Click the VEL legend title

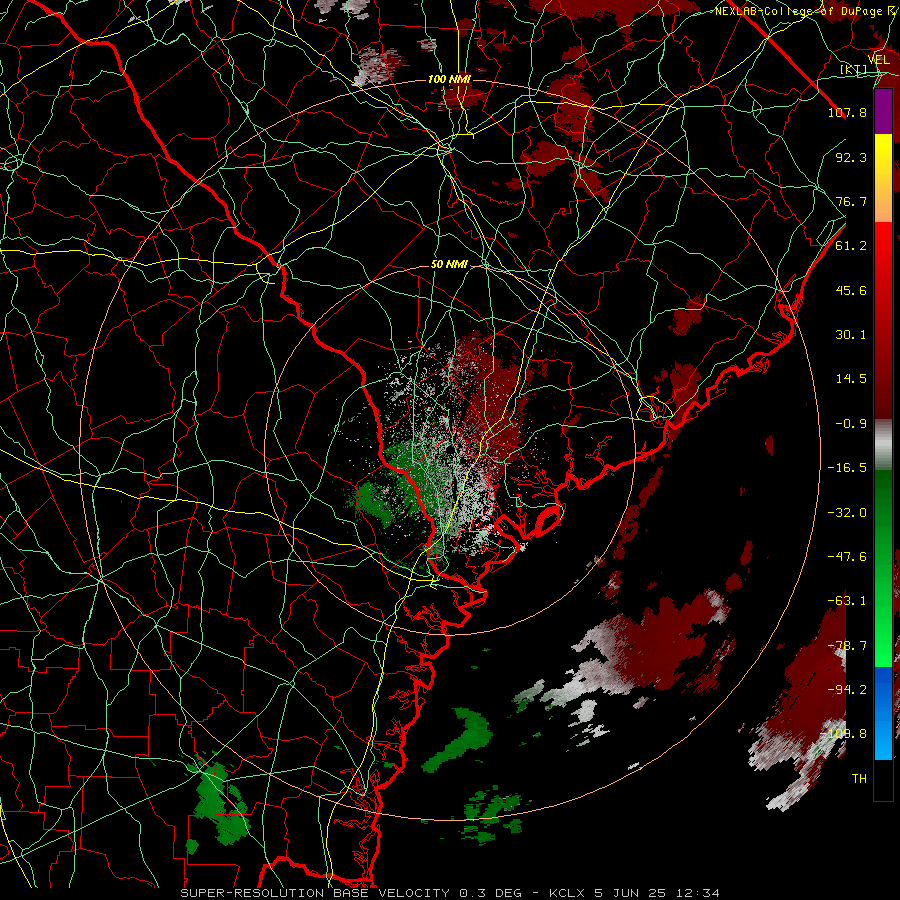879,59
